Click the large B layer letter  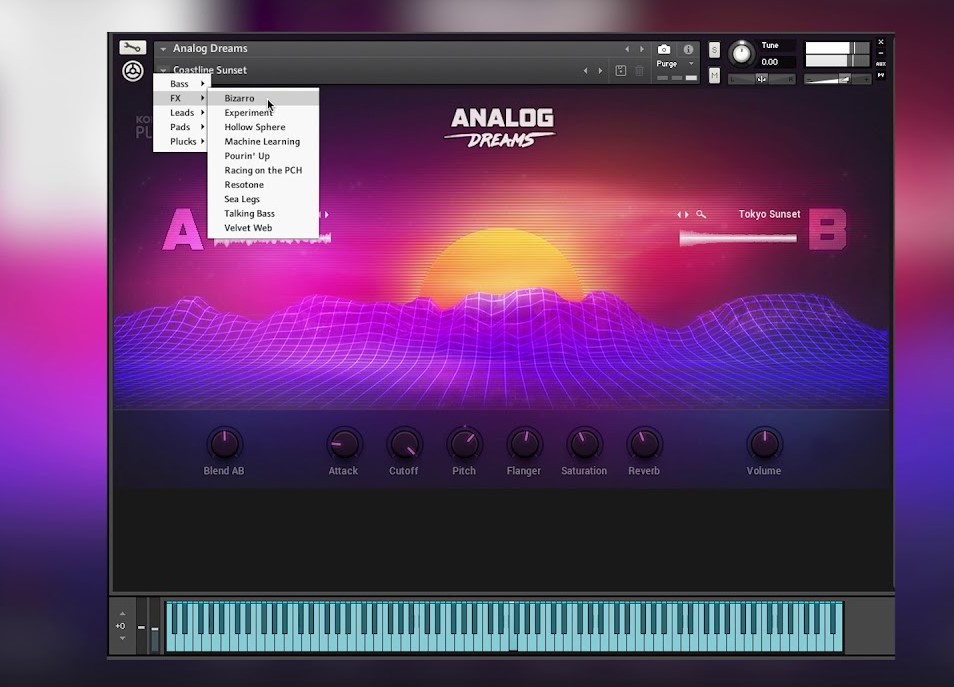point(827,229)
